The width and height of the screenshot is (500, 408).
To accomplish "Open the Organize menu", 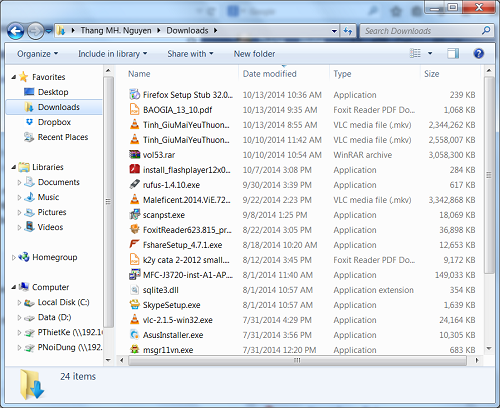I will point(37,54).
